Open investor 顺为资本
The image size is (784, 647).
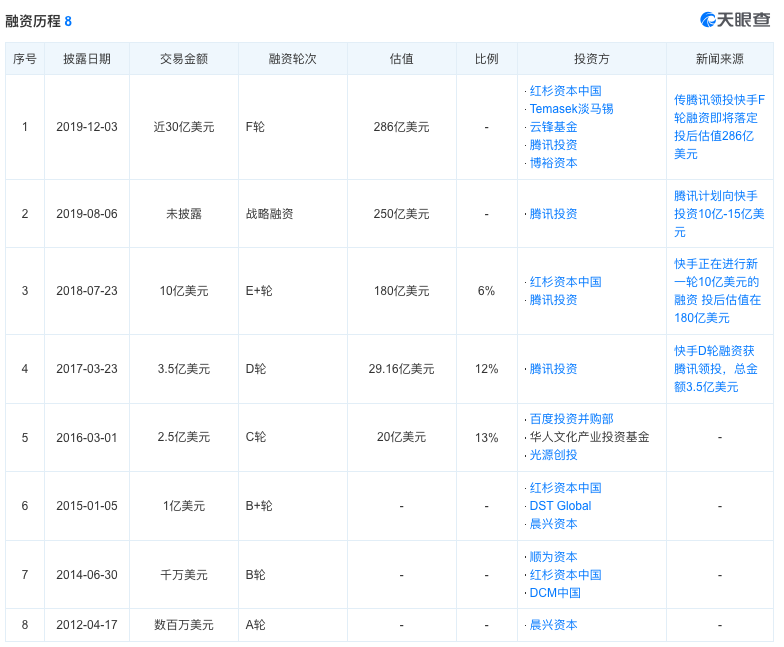(553, 557)
